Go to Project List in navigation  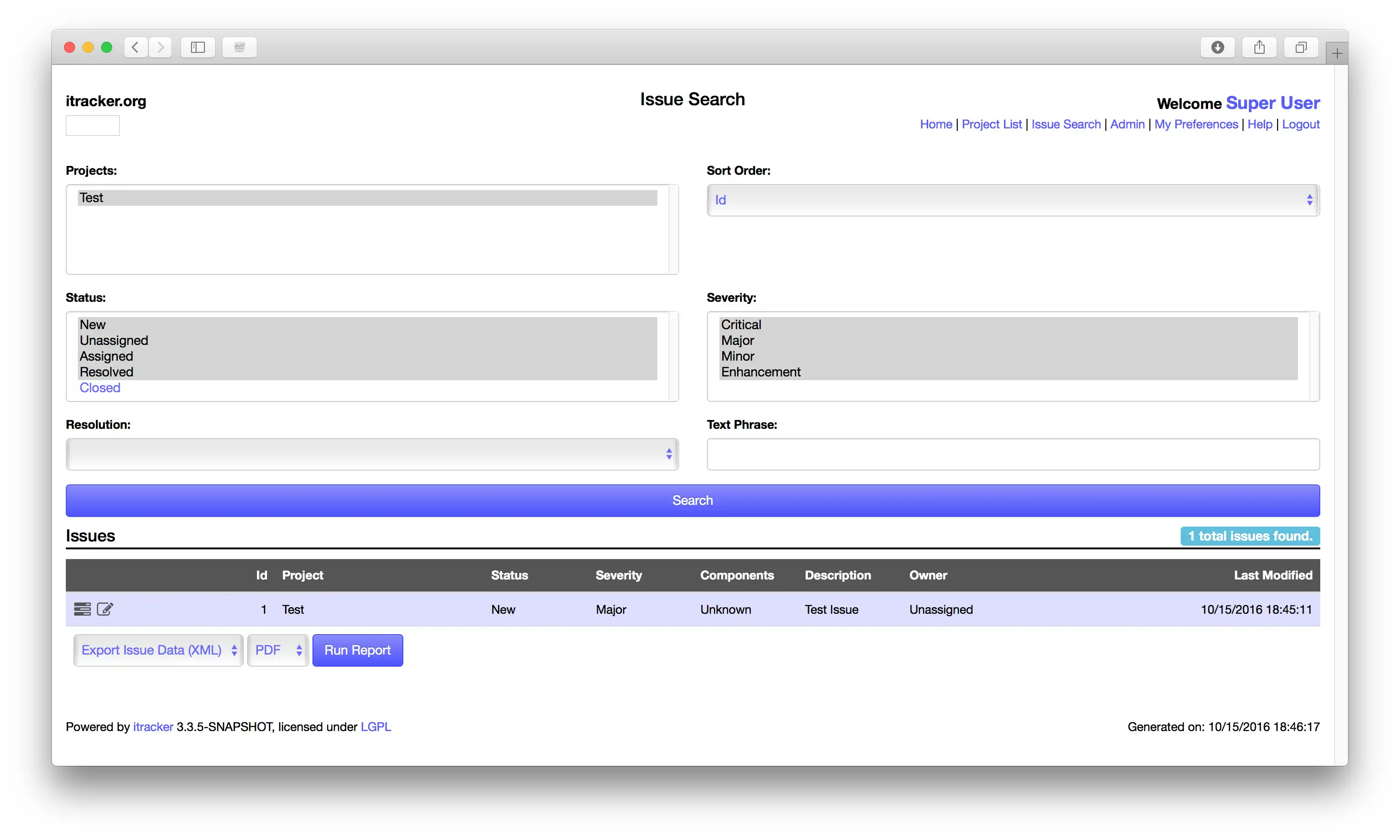992,124
